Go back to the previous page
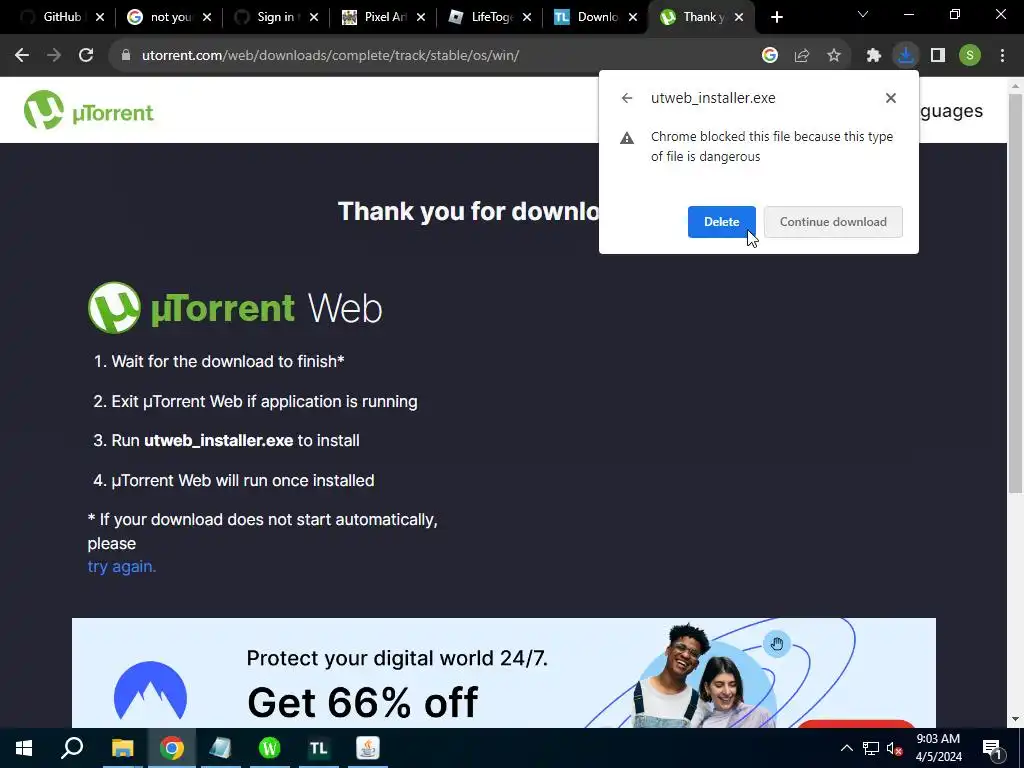Viewport: 1024px width, 768px height. pos(22,56)
